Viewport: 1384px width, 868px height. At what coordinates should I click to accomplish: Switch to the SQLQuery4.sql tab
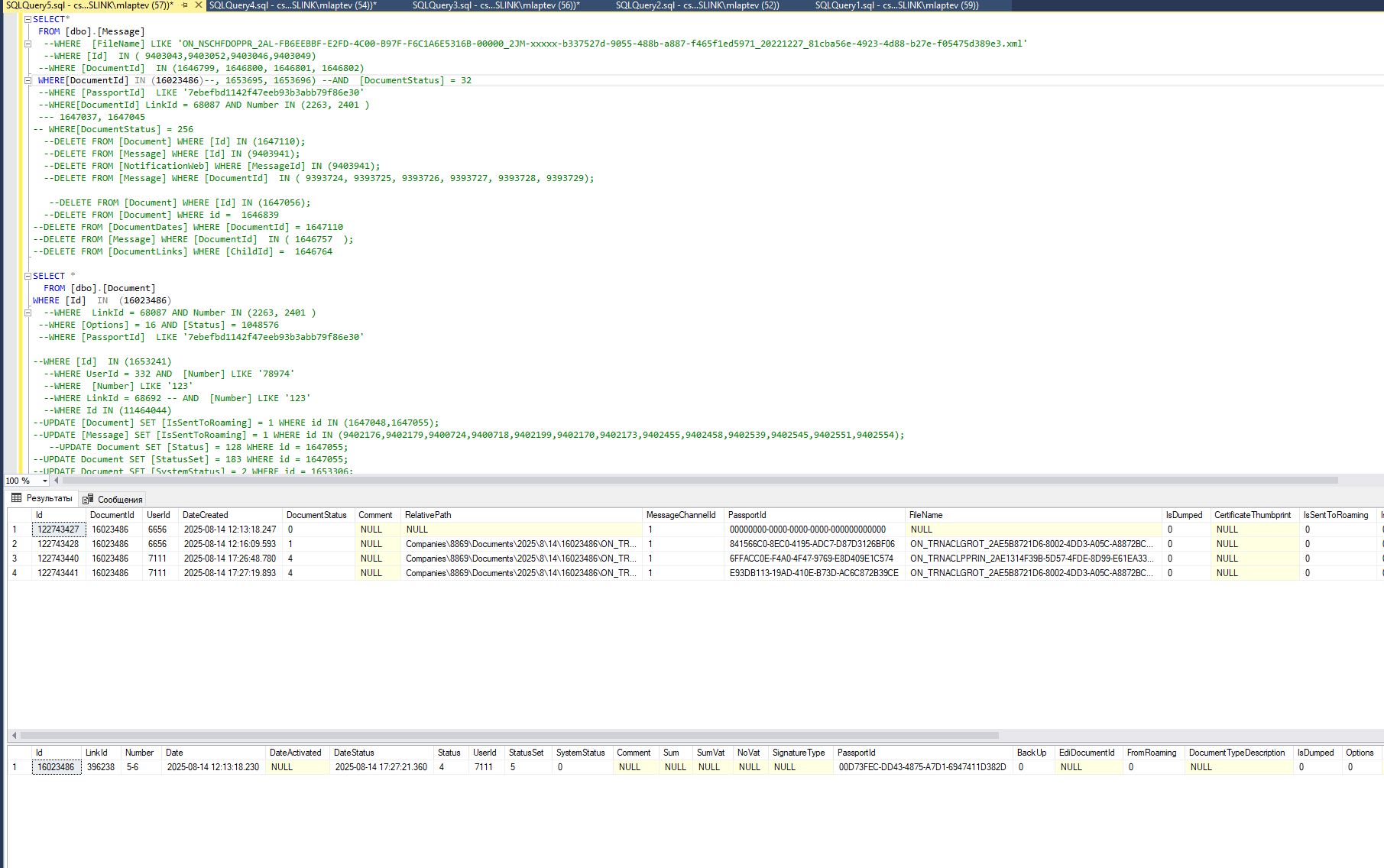point(293,5)
